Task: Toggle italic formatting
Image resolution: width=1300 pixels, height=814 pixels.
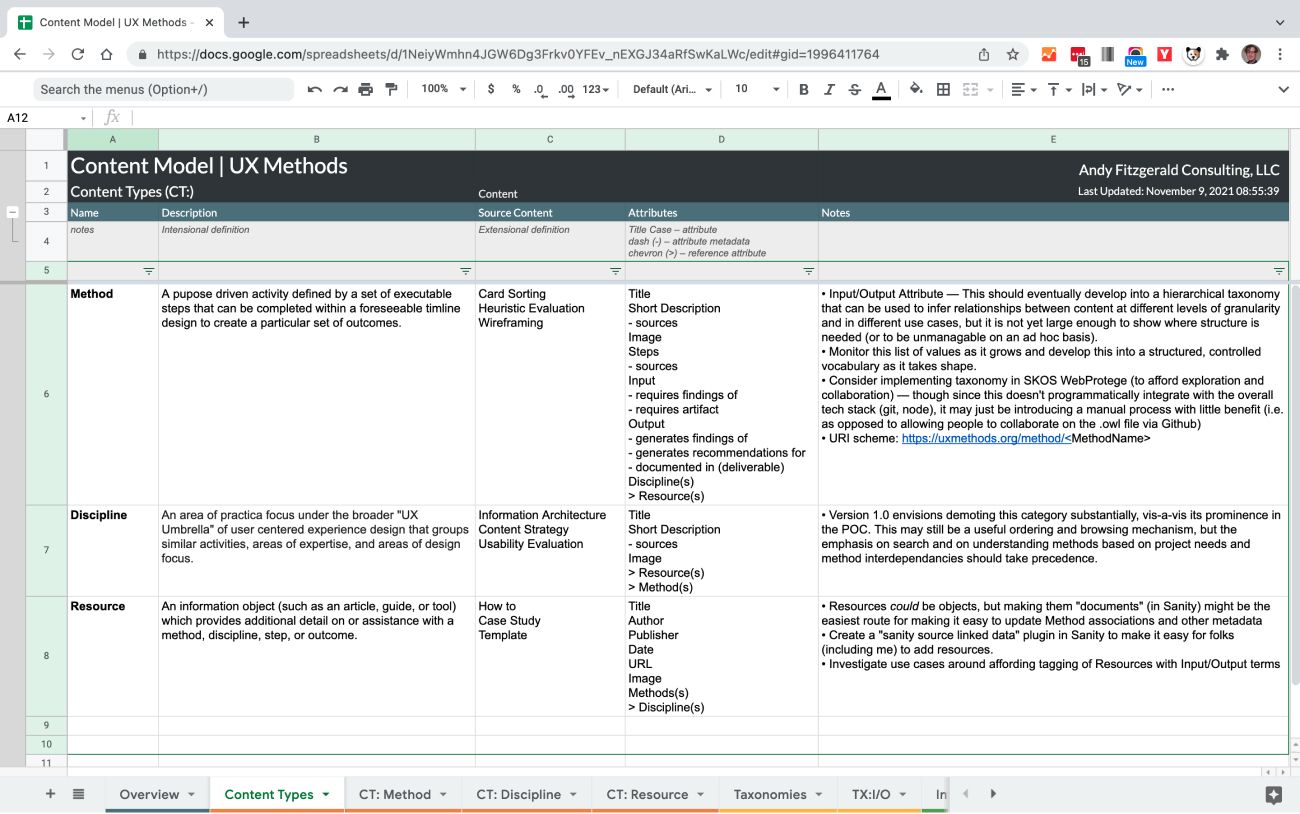Action: tap(829, 89)
